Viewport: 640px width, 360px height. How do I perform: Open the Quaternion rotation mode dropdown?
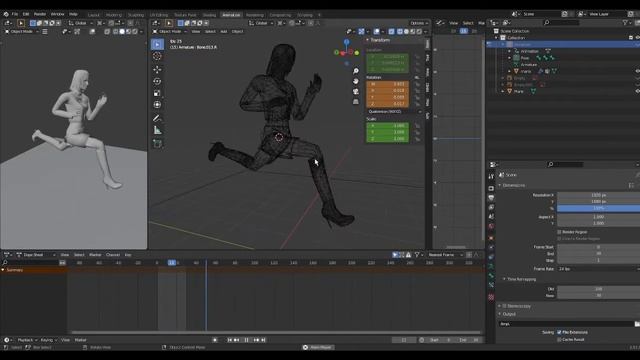[x=395, y=111]
